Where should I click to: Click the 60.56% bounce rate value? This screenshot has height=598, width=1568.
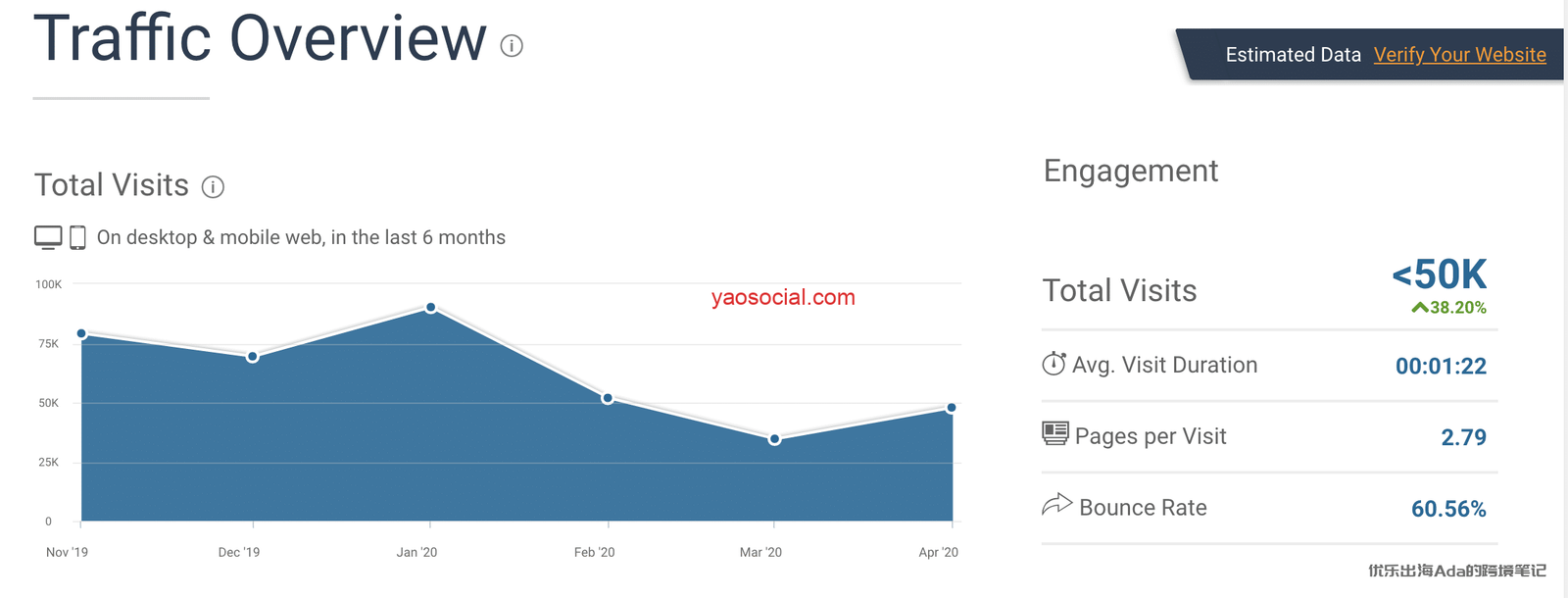point(1448,509)
